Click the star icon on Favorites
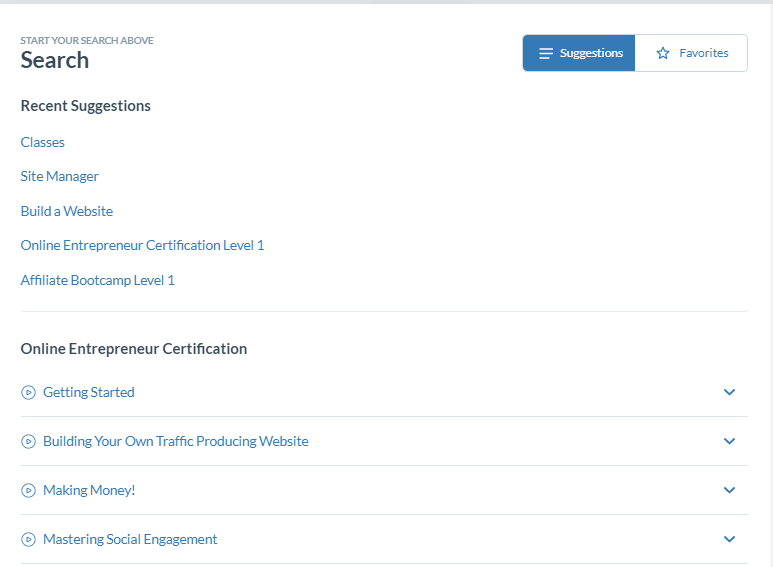Viewport: 773px width, 567px height. 663,53
